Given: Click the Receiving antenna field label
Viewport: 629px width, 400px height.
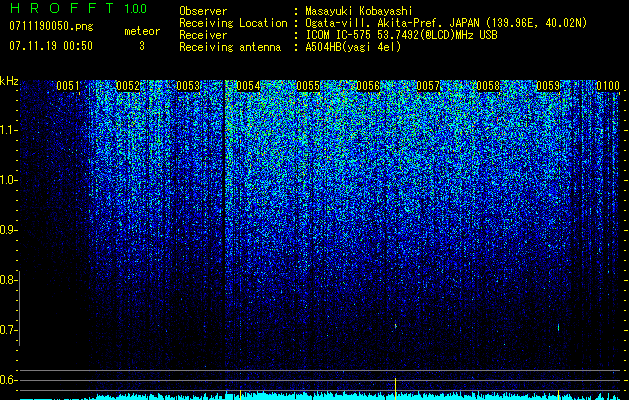Looking at the screenshot, I should [230, 47].
